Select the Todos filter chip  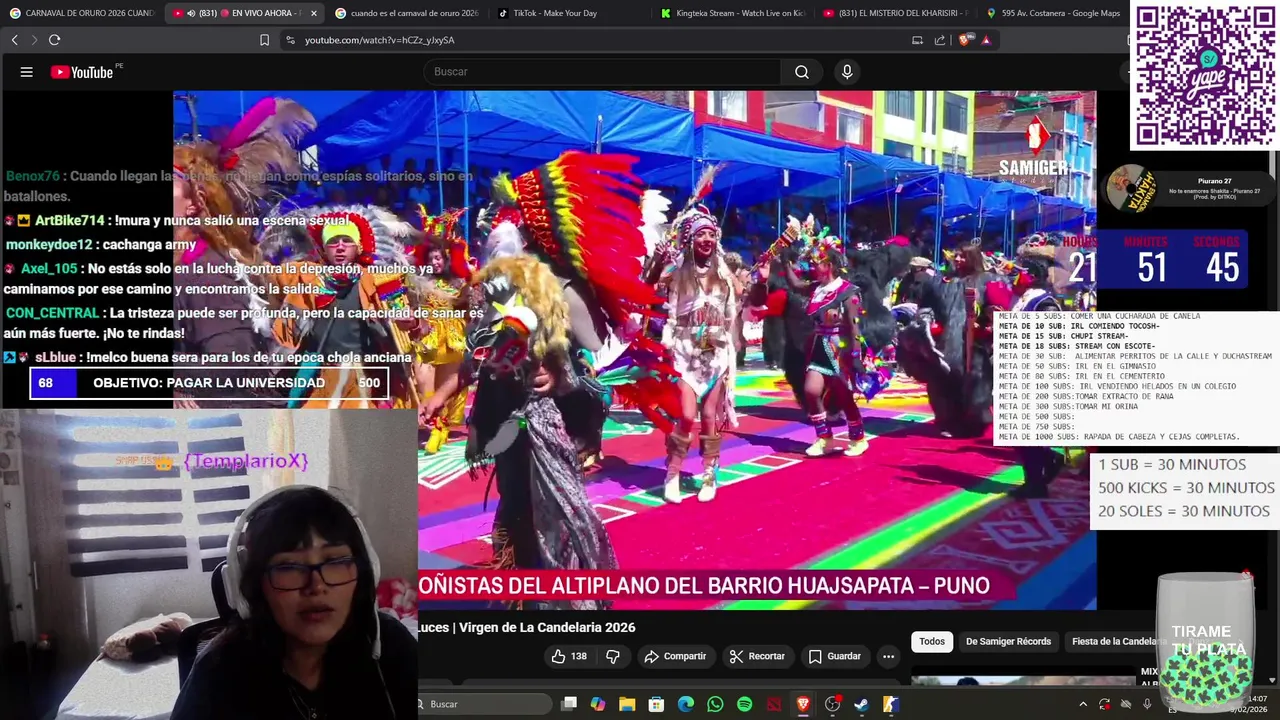coord(932,641)
